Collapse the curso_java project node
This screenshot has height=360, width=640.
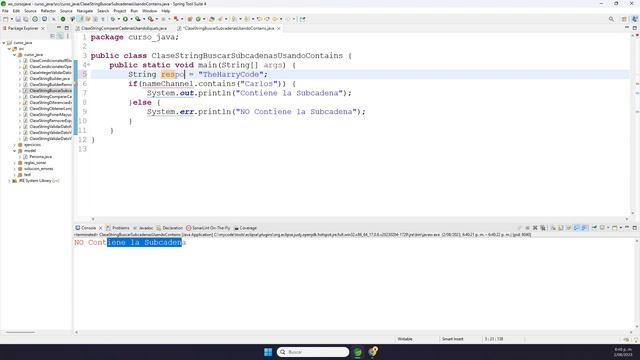click(x=4, y=42)
